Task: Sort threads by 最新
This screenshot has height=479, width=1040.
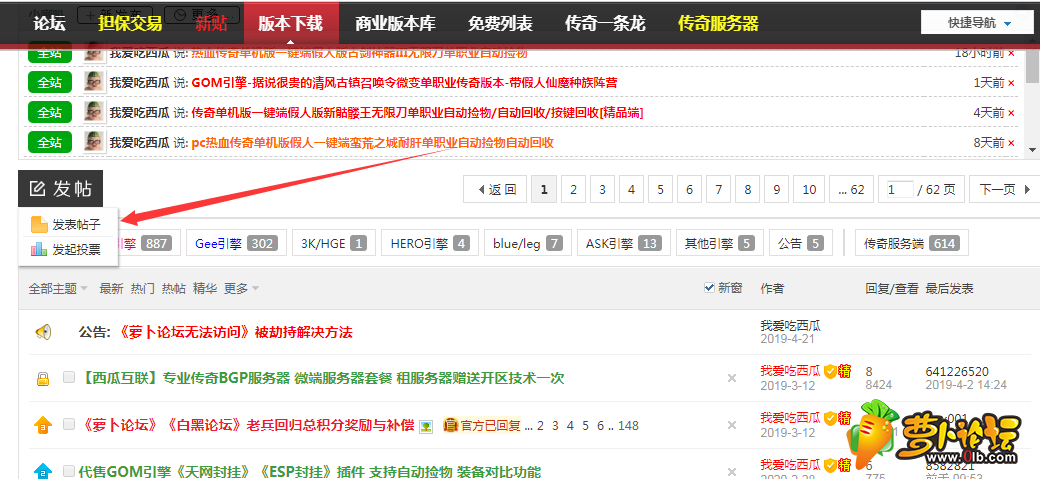Action: [111, 289]
